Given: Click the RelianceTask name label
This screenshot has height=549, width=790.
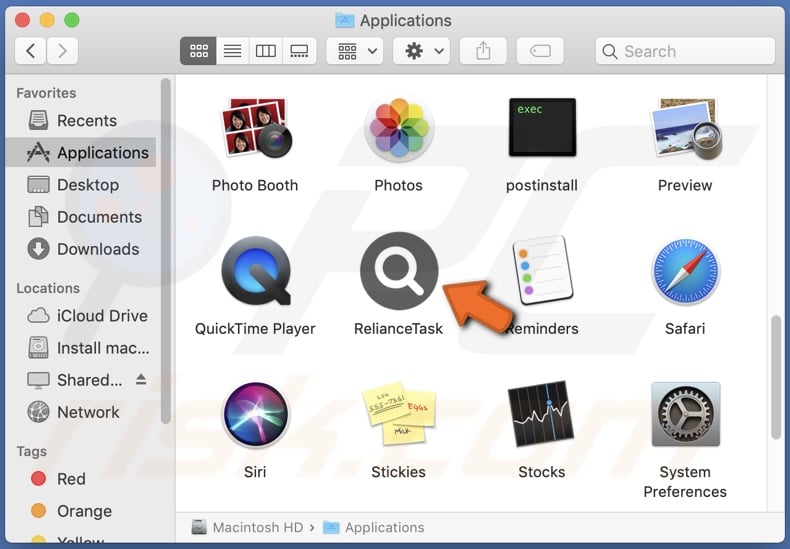Looking at the screenshot, I should 398,328.
